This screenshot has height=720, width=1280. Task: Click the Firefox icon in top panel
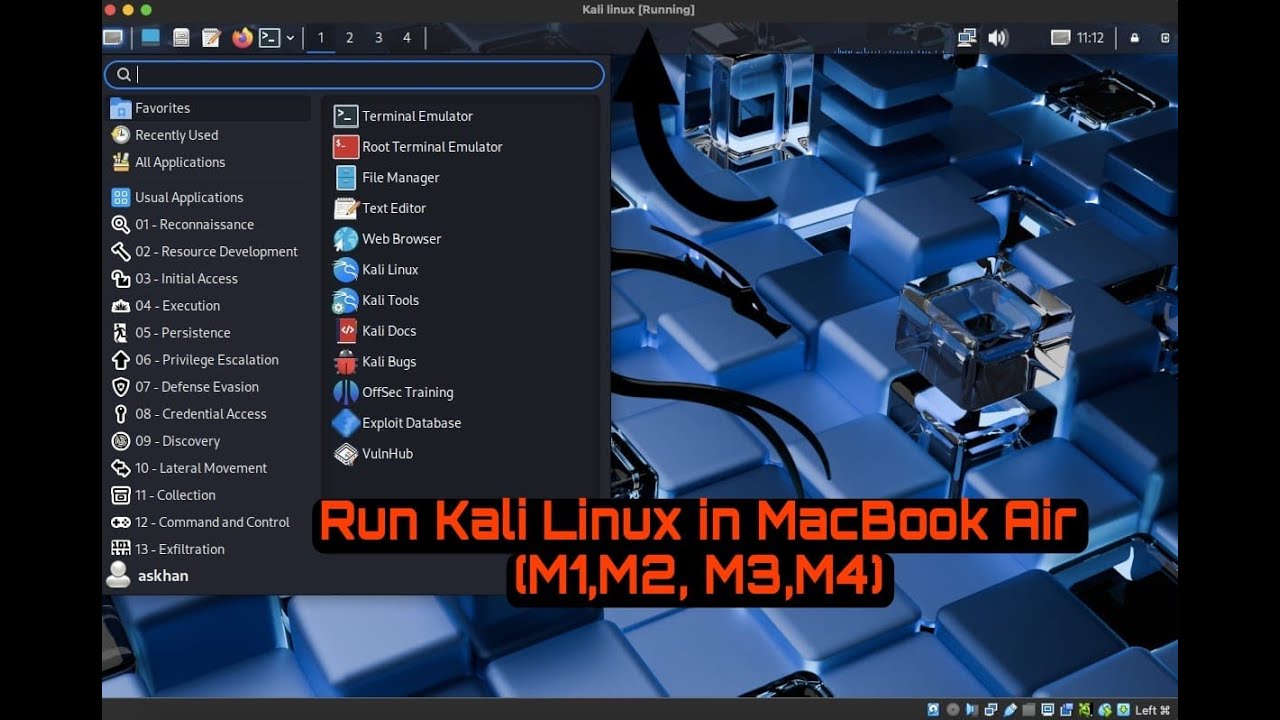click(x=243, y=38)
